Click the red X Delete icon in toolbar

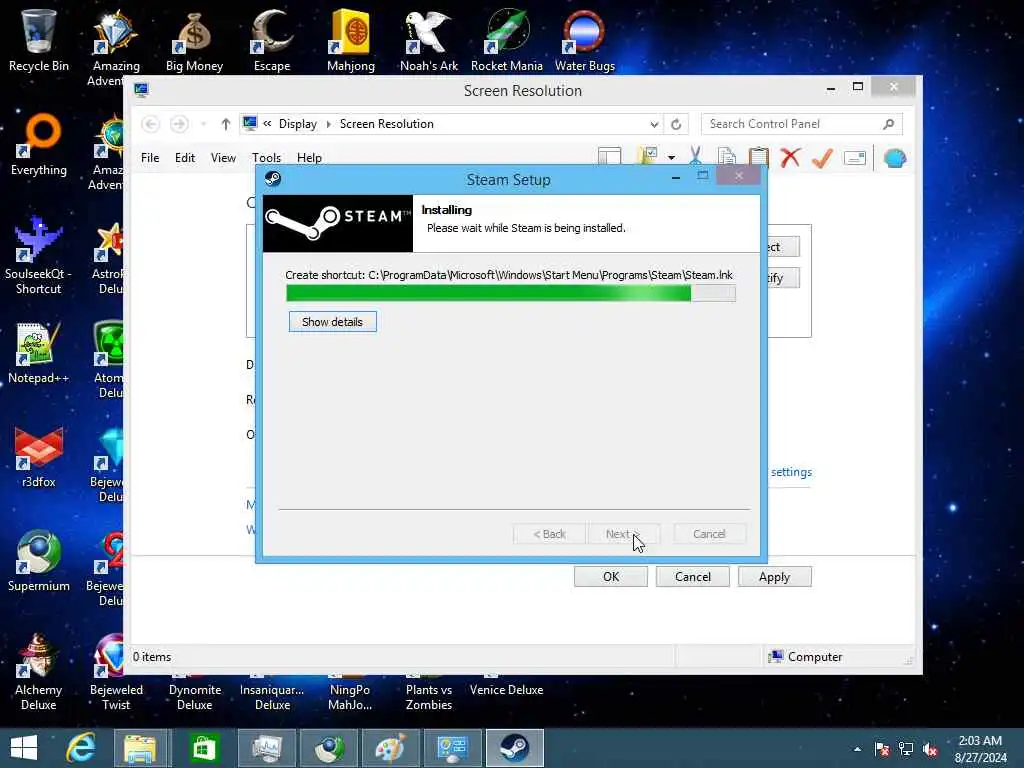(x=790, y=157)
